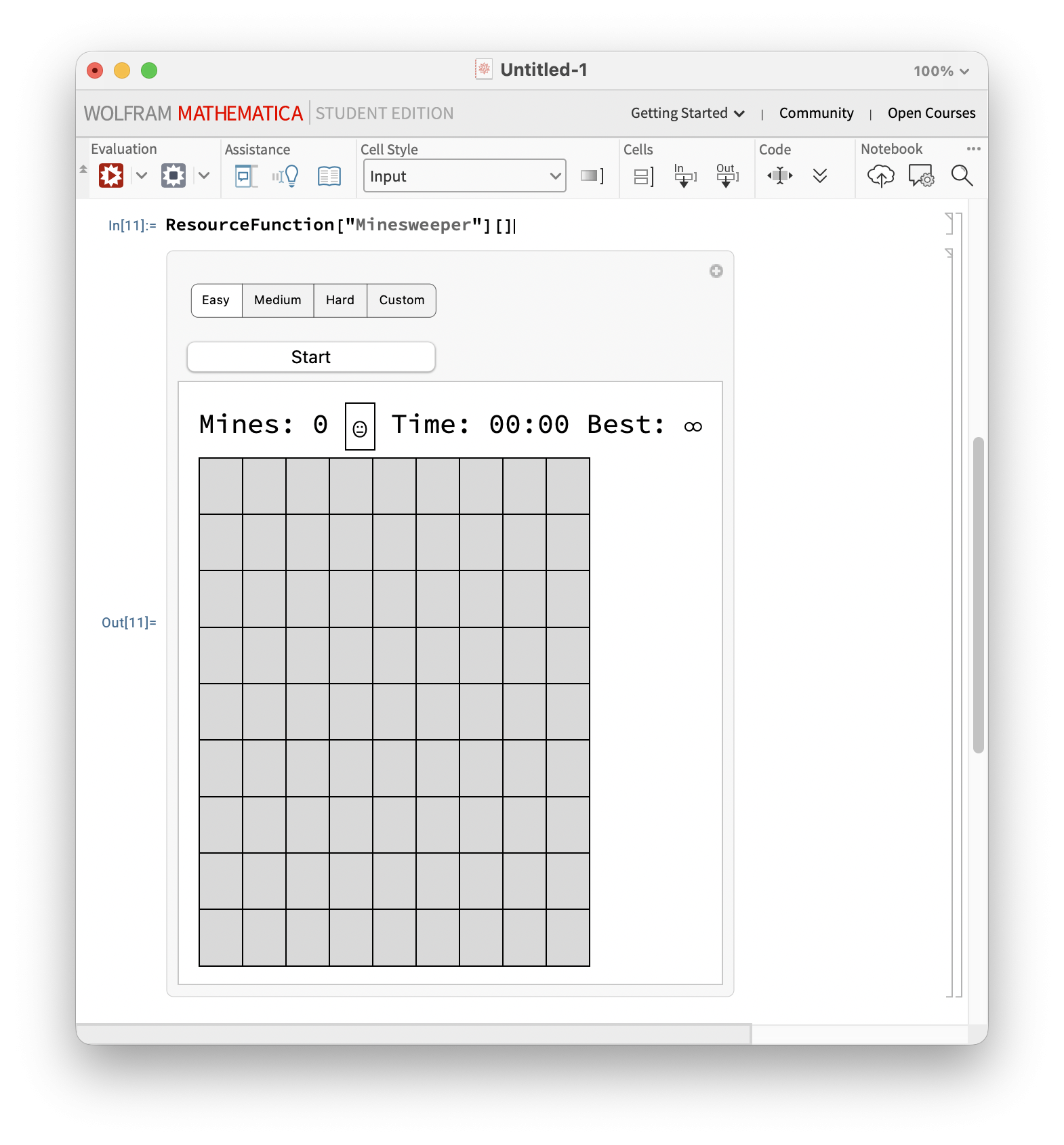
Task: Click the smiley face reset button
Action: (x=360, y=427)
